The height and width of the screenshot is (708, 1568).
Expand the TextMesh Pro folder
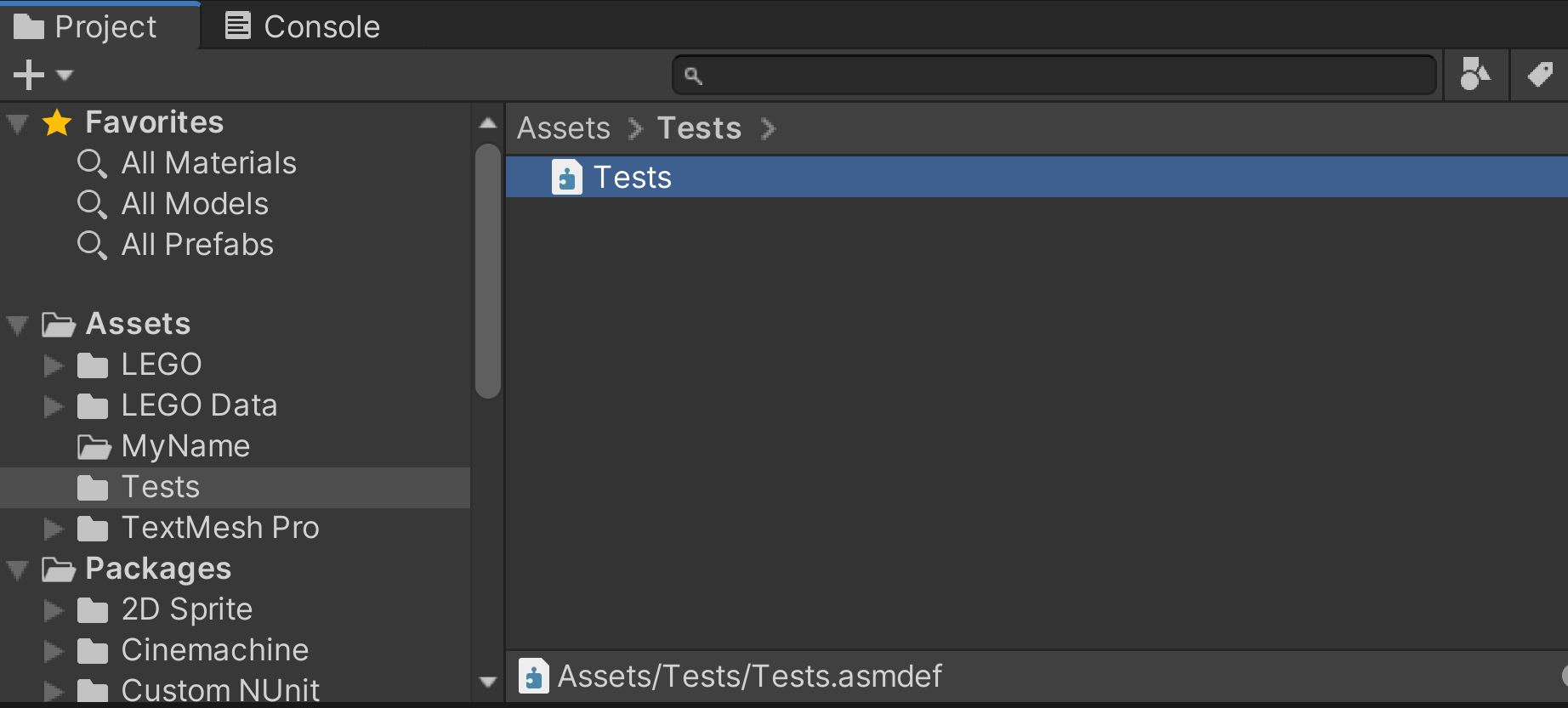pyautogui.click(x=54, y=529)
